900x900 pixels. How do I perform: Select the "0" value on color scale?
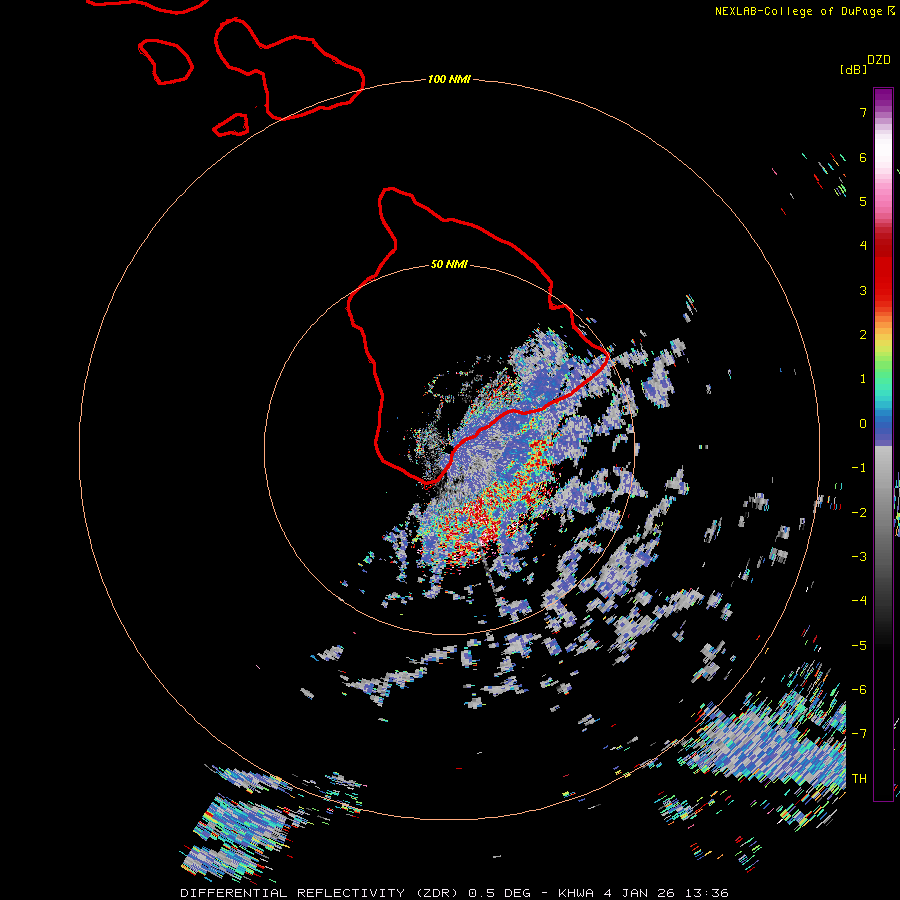click(x=863, y=424)
